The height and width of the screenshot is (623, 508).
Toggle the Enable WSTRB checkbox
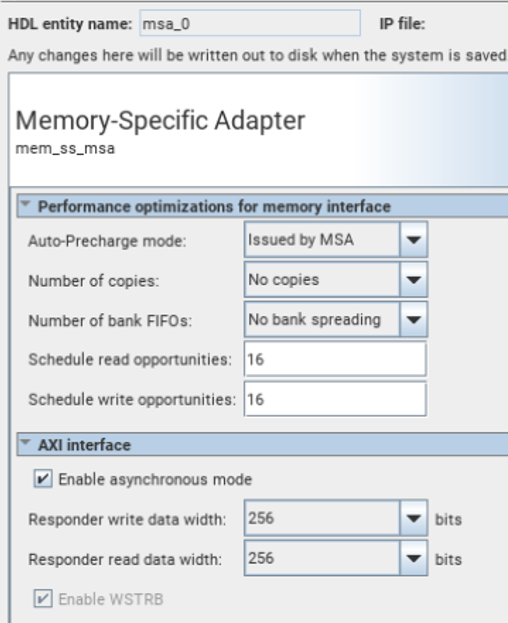pyautogui.click(x=43, y=598)
